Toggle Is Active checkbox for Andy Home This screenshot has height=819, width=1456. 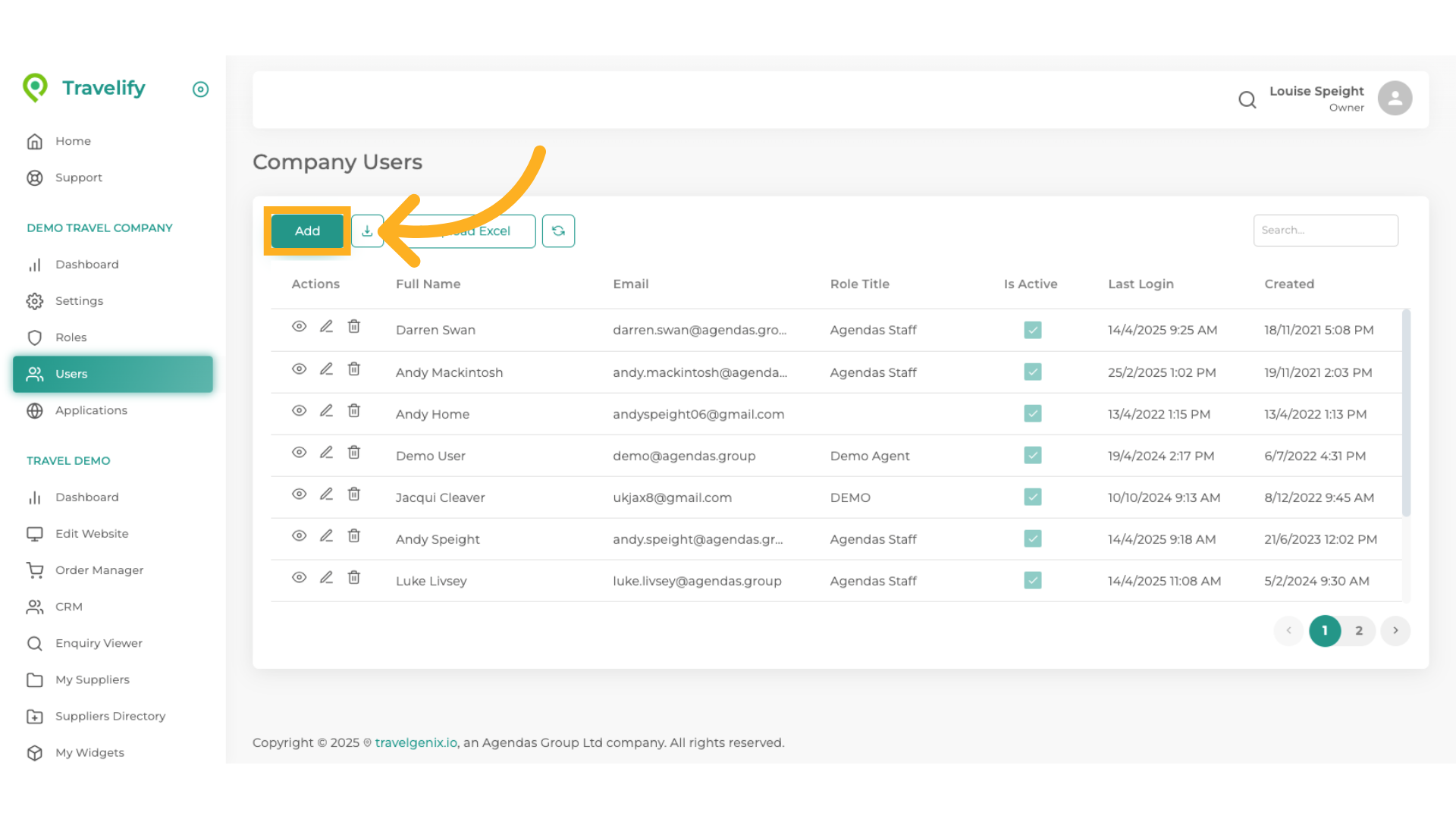[1032, 414]
